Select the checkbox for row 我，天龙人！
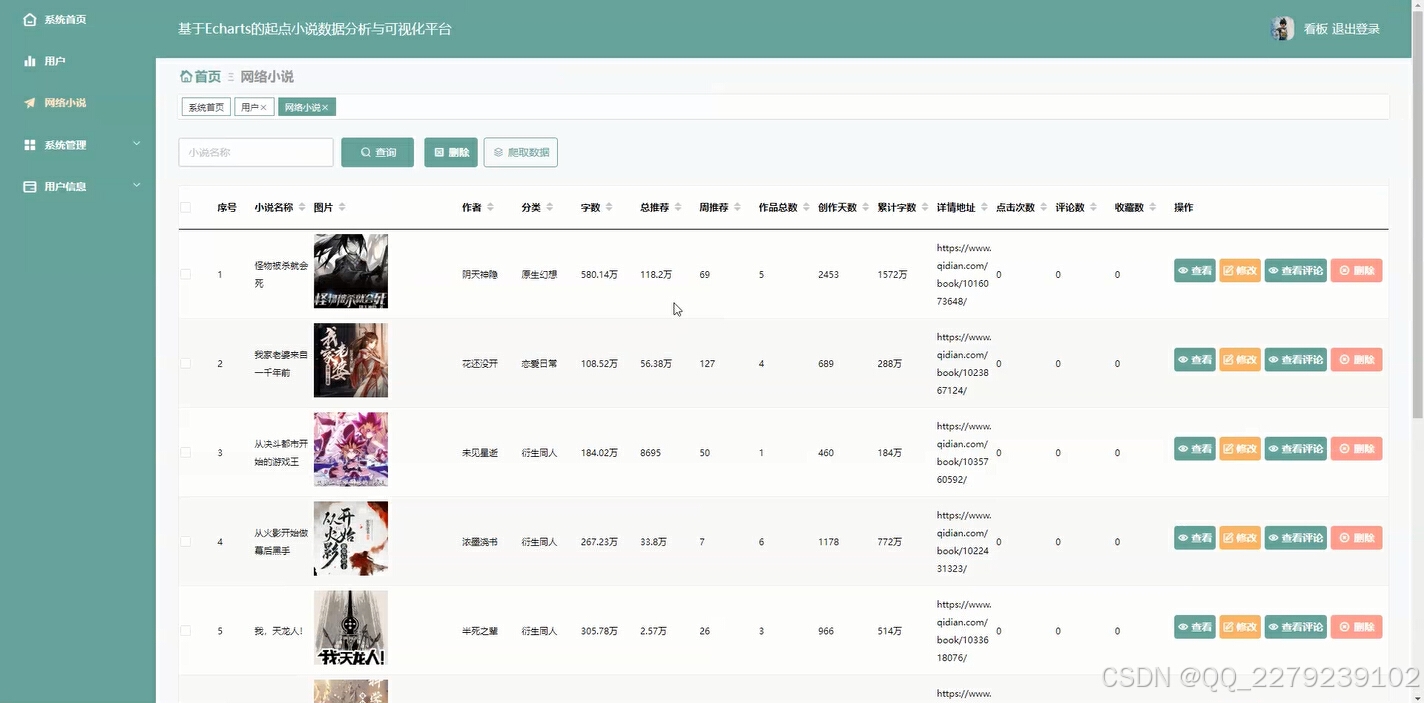Image resolution: width=1424 pixels, height=703 pixels. 185,631
